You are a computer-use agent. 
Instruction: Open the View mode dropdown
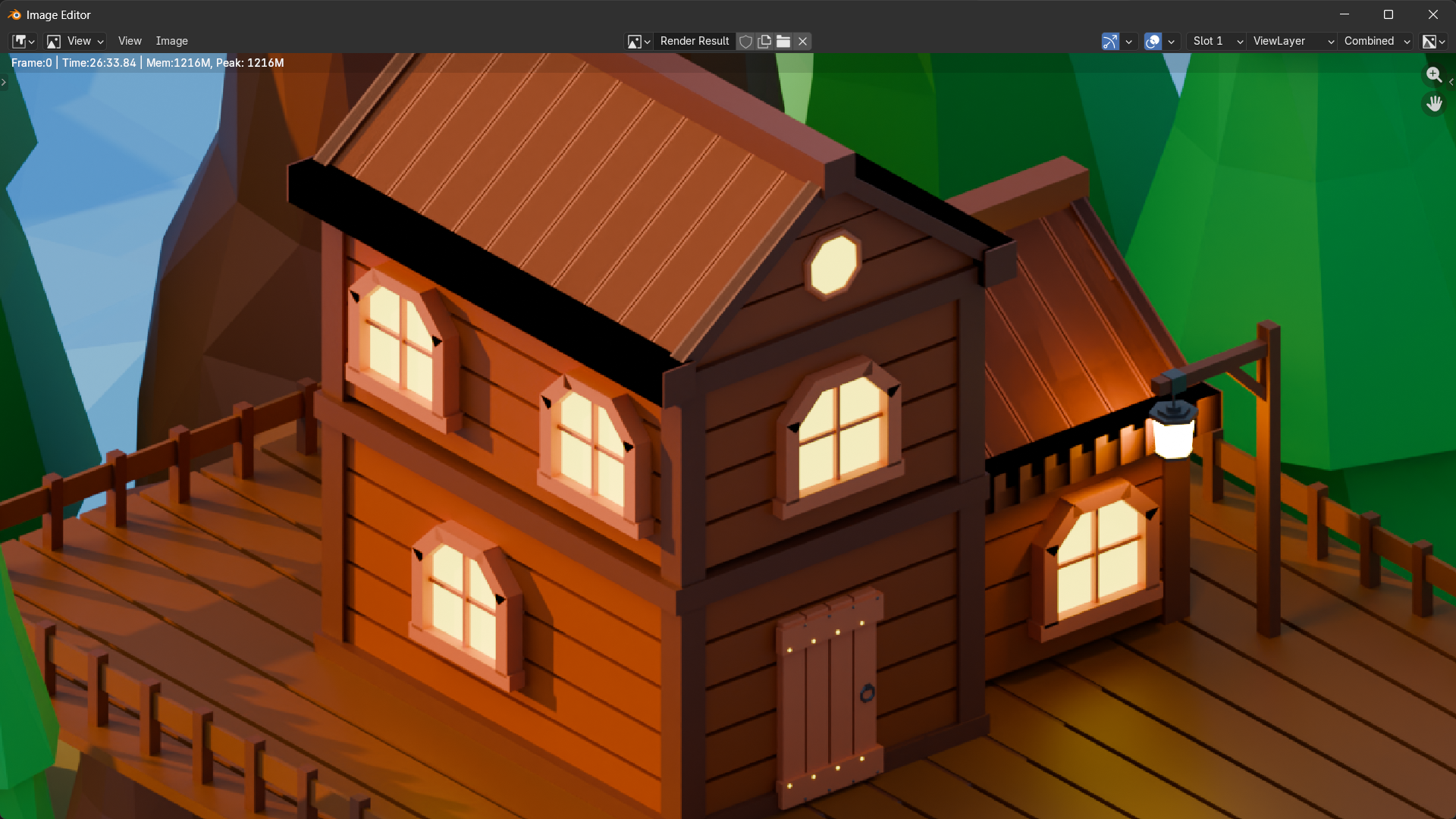click(x=75, y=41)
